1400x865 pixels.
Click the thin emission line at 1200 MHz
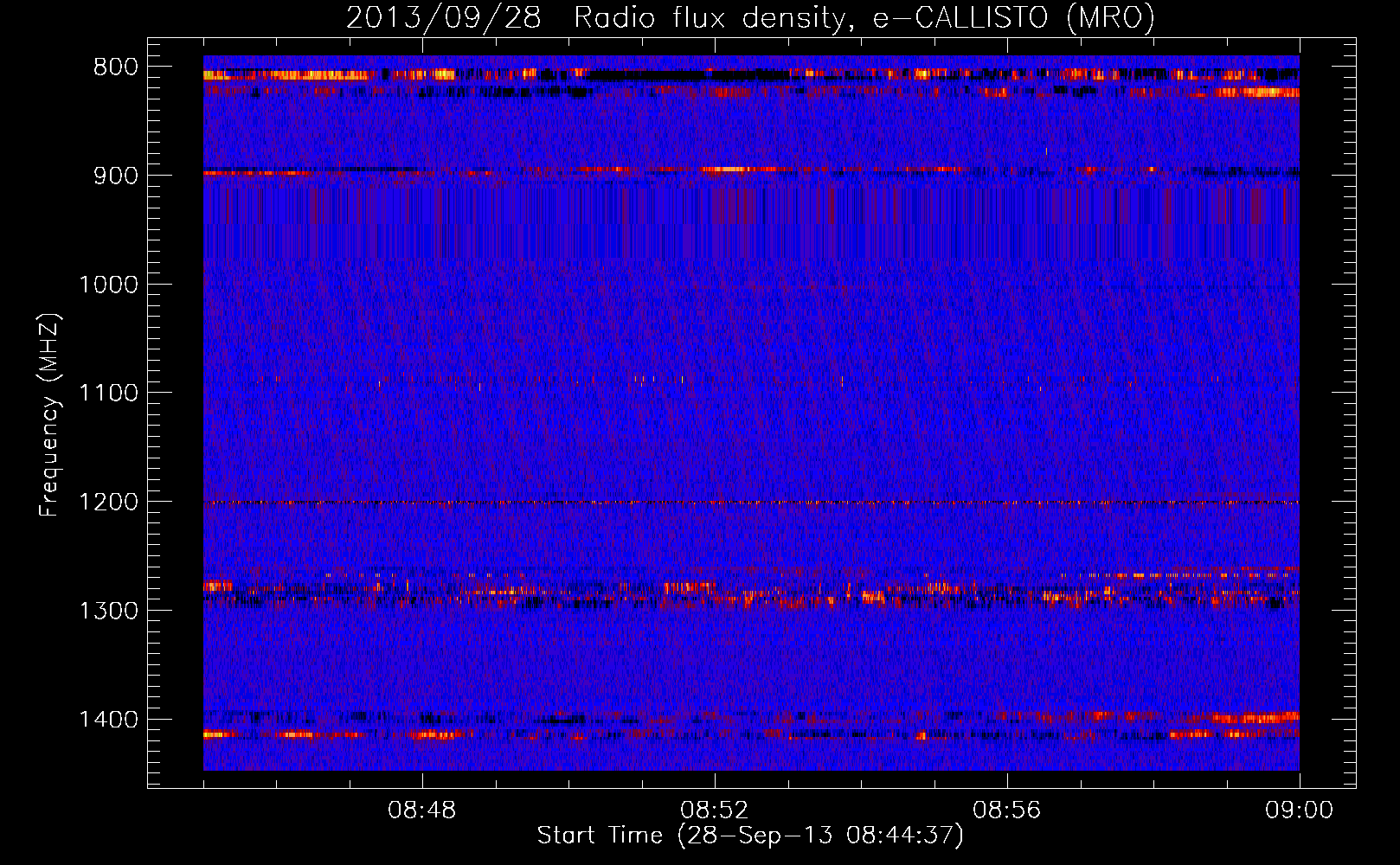coord(751,503)
